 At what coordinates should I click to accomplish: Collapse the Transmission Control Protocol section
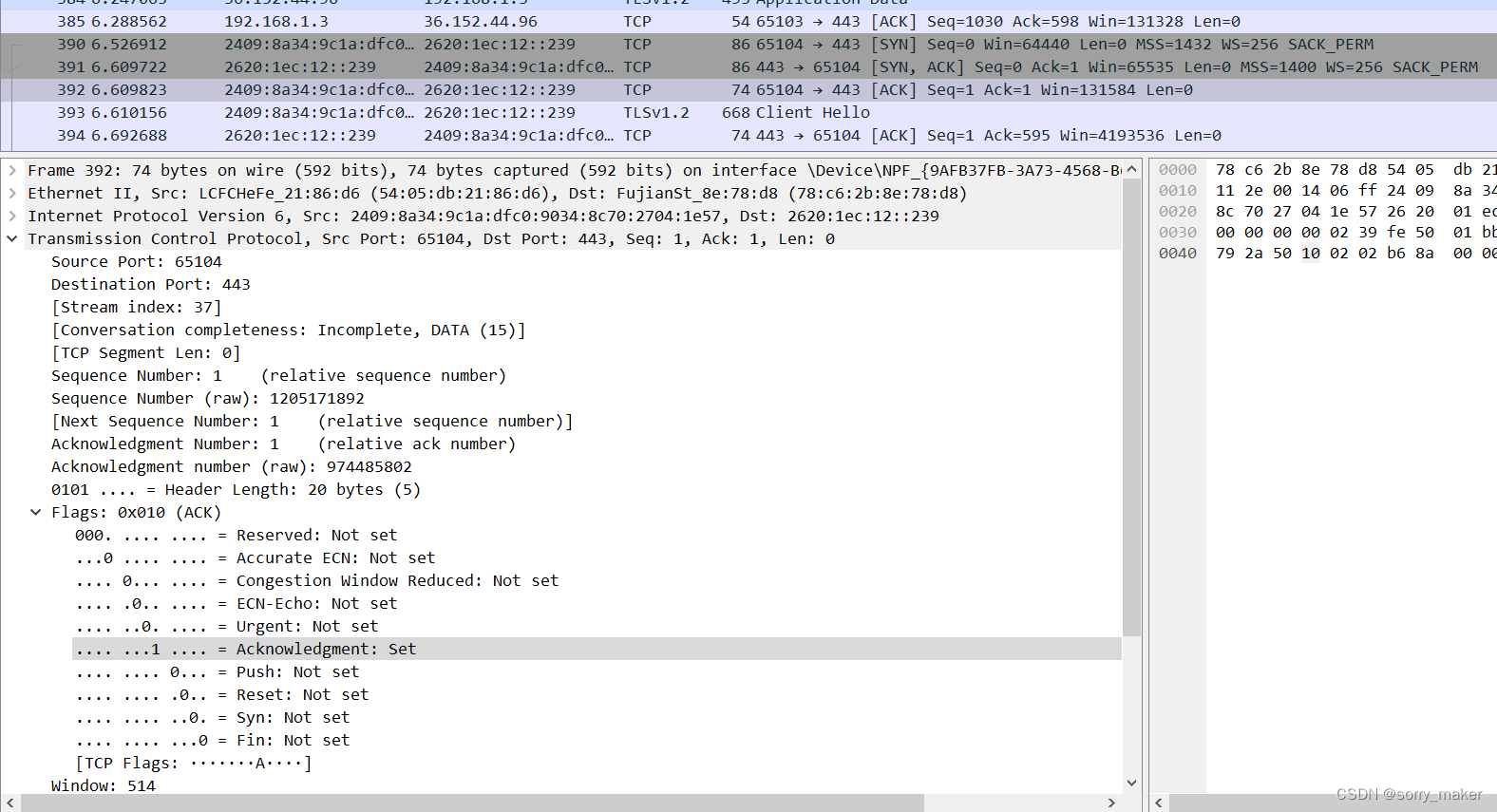tap(11, 238)
